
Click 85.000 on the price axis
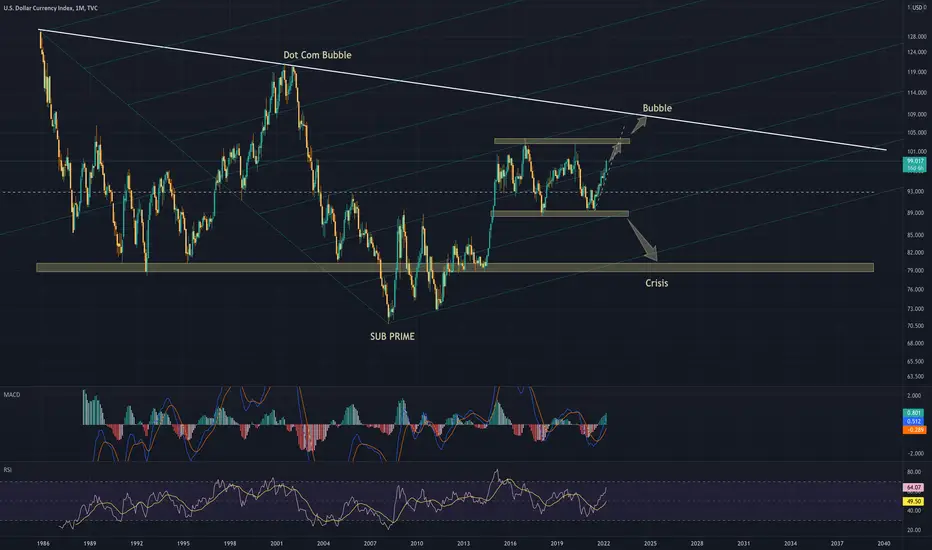(915, 235)
